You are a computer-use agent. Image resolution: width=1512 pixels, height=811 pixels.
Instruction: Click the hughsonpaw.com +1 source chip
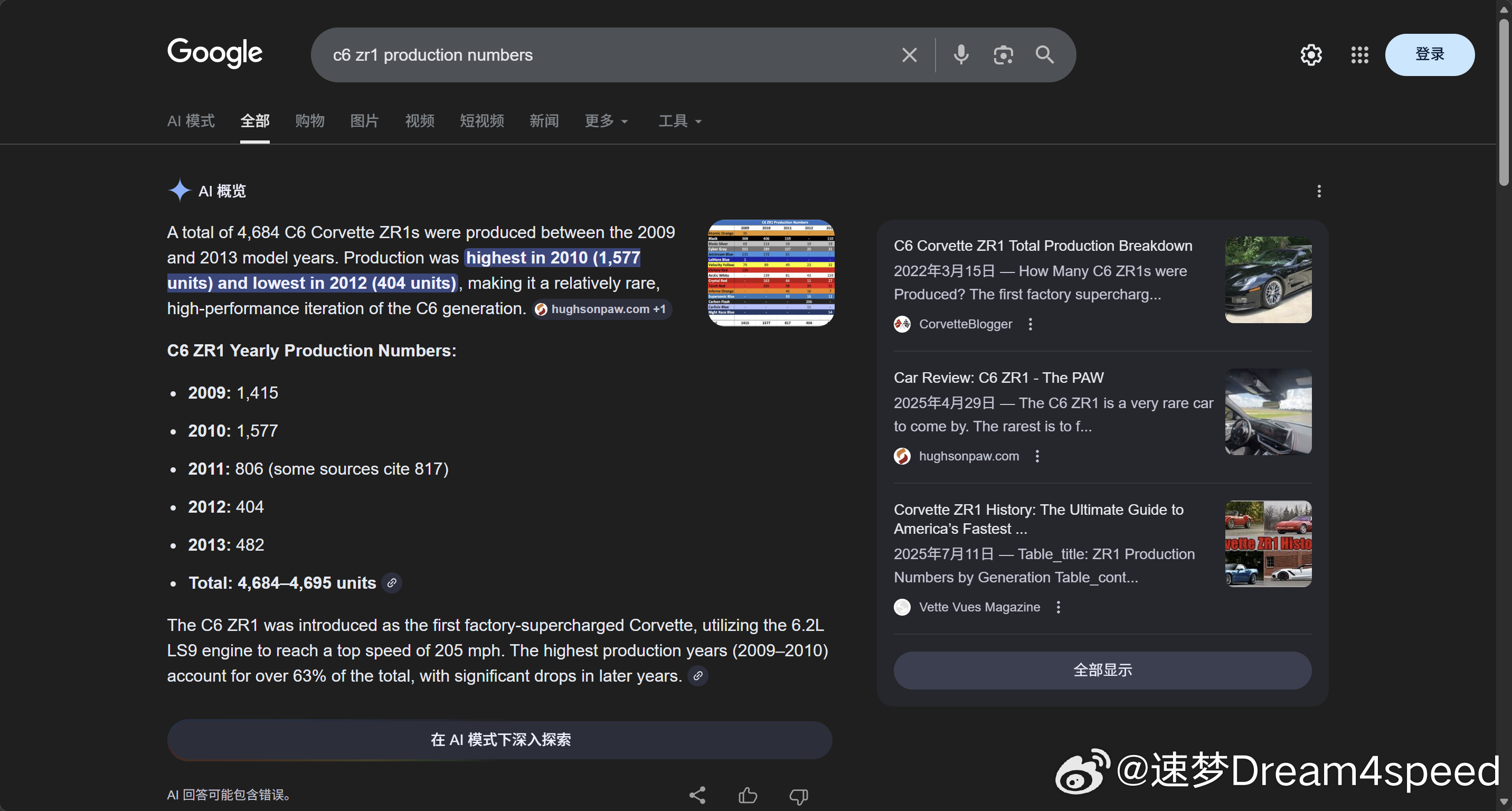pyautogui.click(x=602, y=309)
